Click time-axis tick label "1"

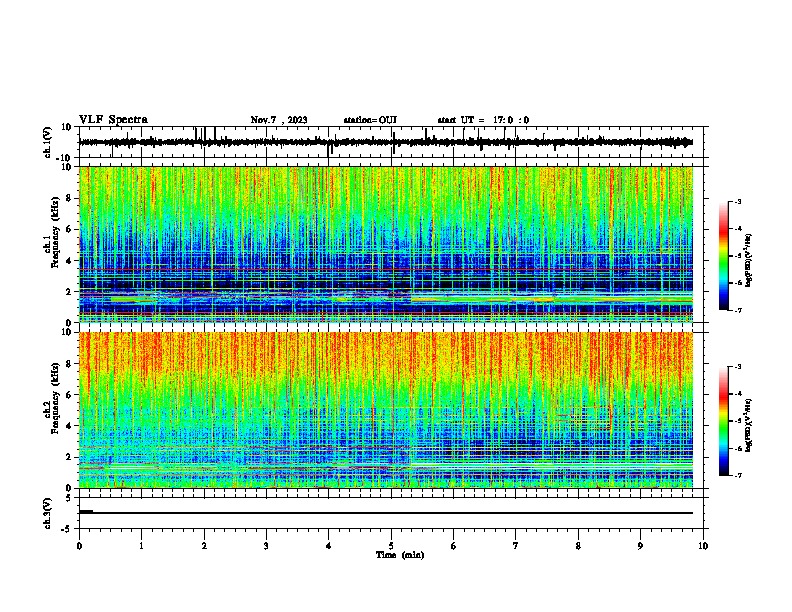[141, 546]
